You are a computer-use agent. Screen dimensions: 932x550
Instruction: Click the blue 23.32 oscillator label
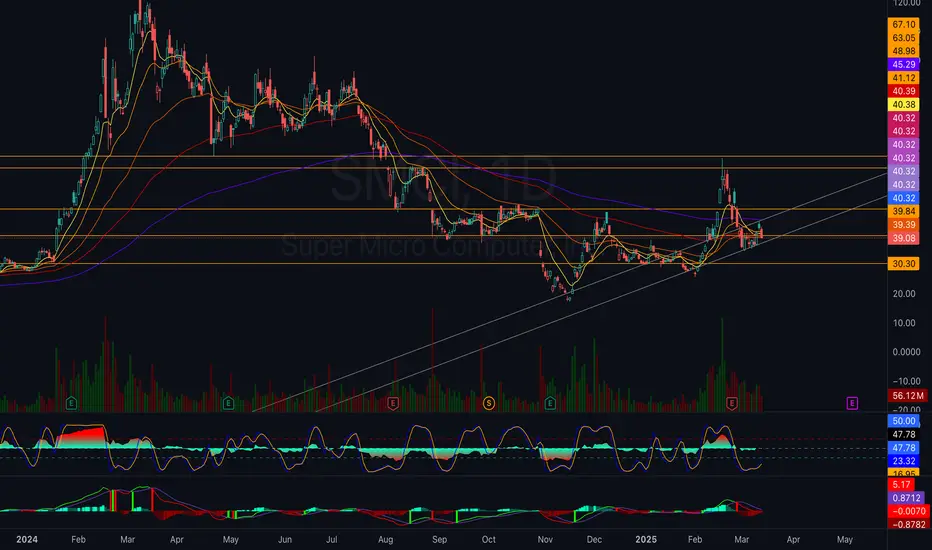pyautogui.click(x=903, y=461)
